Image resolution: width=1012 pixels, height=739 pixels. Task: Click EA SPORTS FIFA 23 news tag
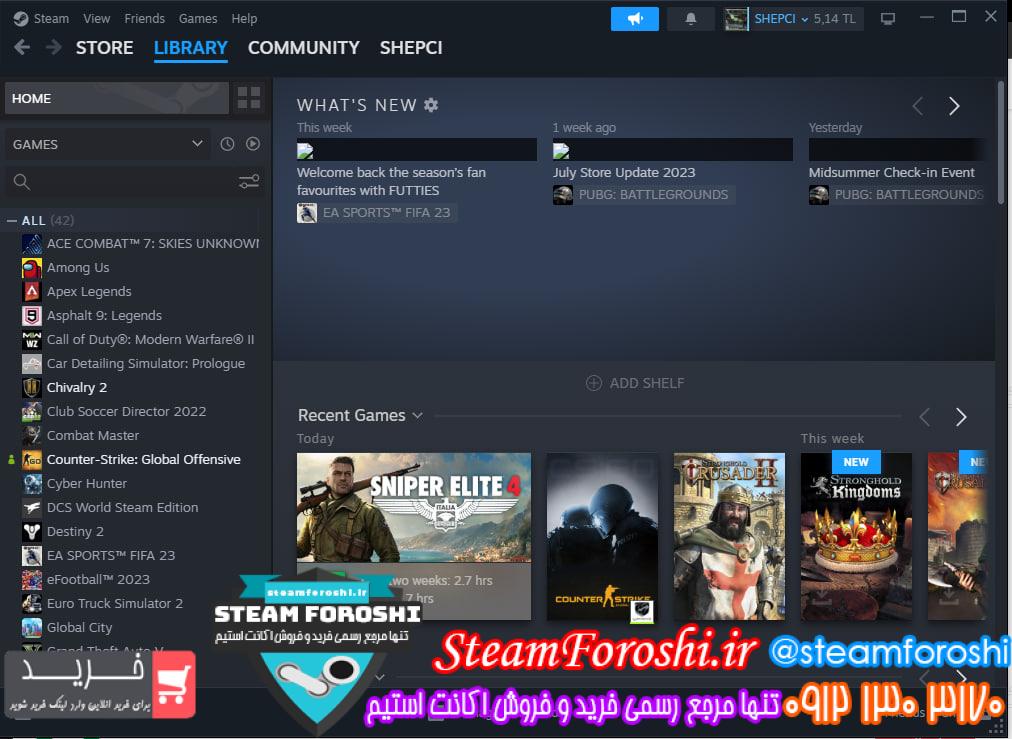[x=377, y=212]
